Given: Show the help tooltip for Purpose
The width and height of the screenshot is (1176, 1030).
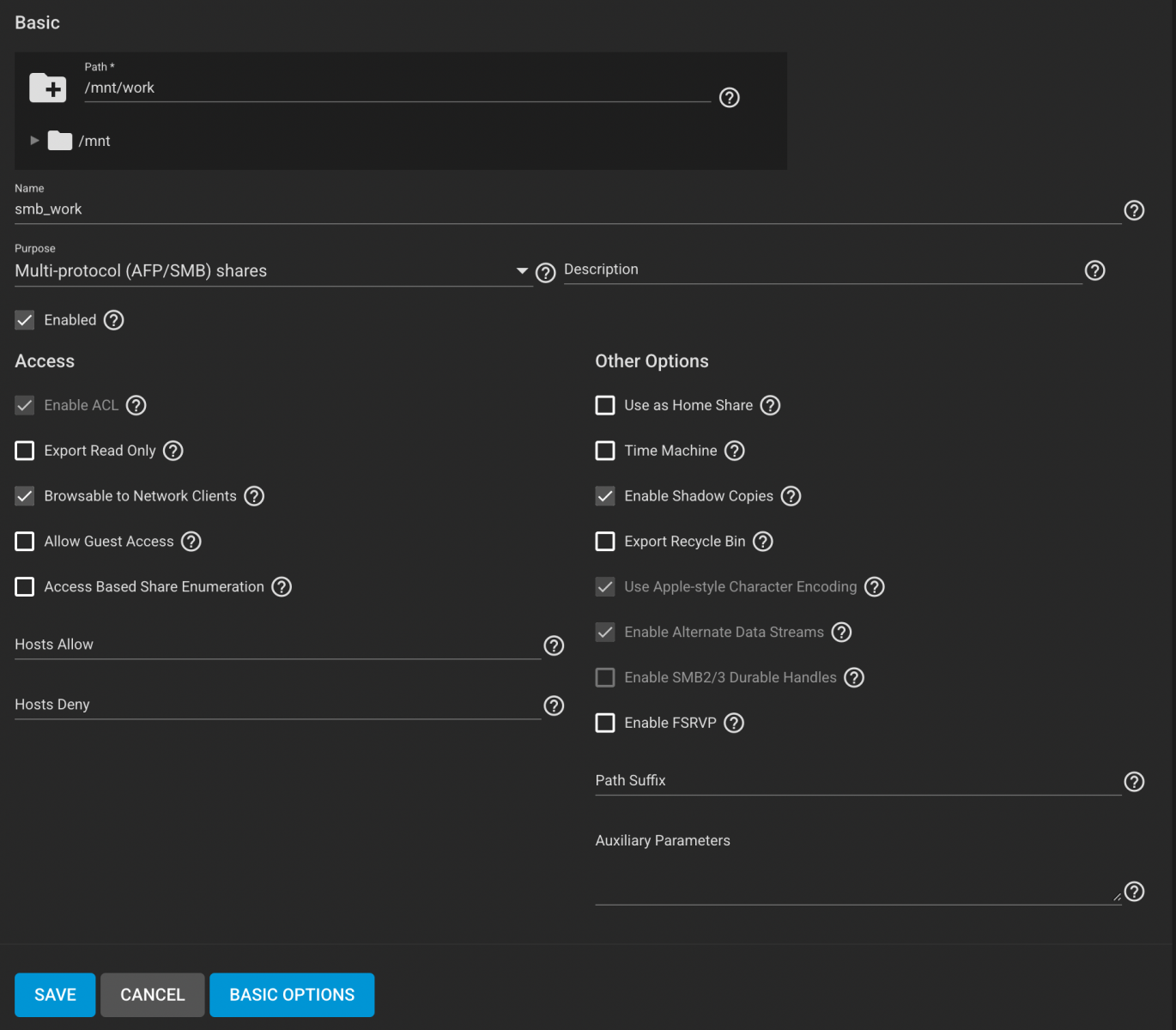Looking at the screenshot, I should coord(546,272).
